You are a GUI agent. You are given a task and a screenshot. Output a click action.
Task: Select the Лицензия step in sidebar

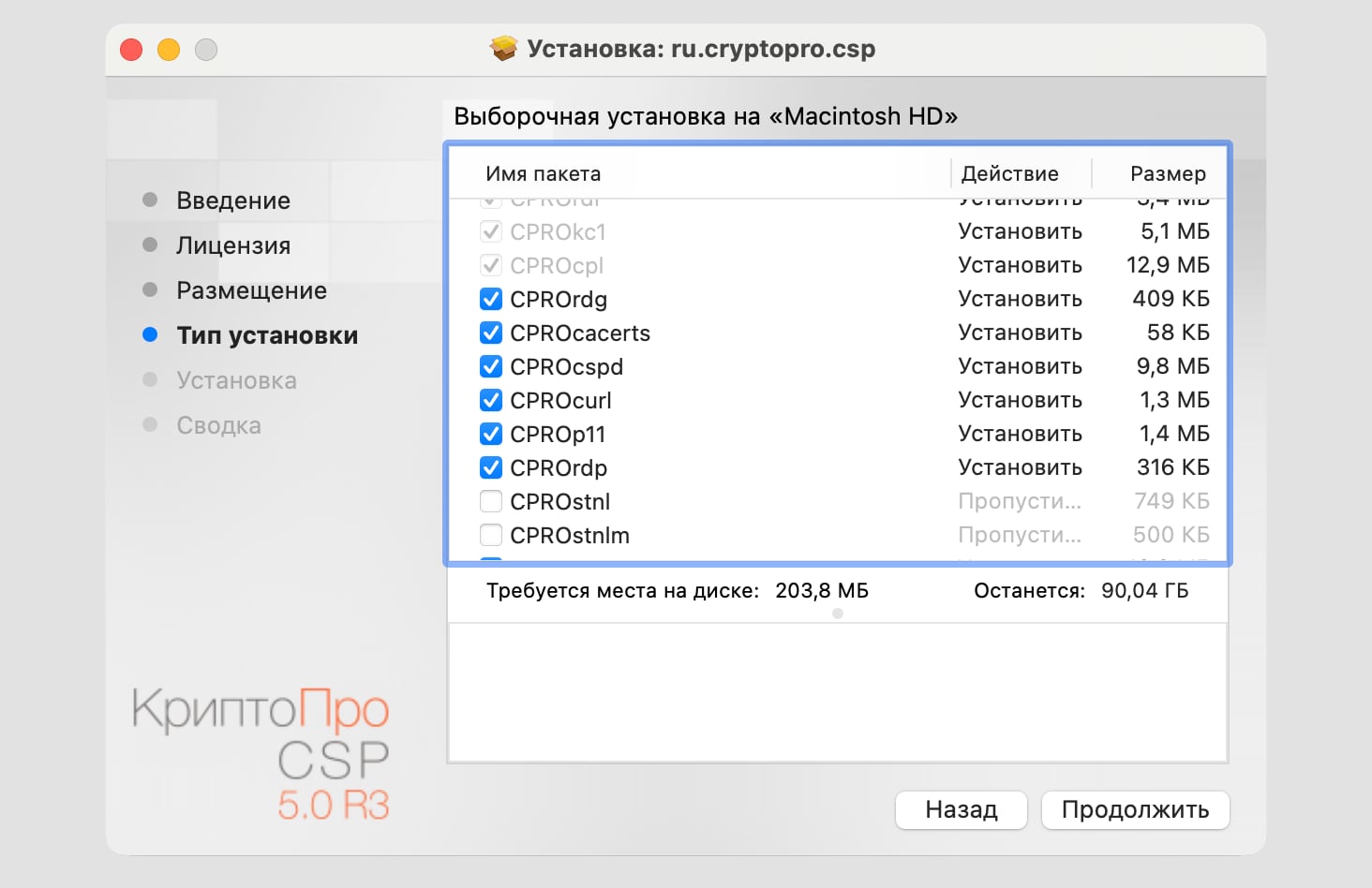pyautogui.click(x=233, y=245)
